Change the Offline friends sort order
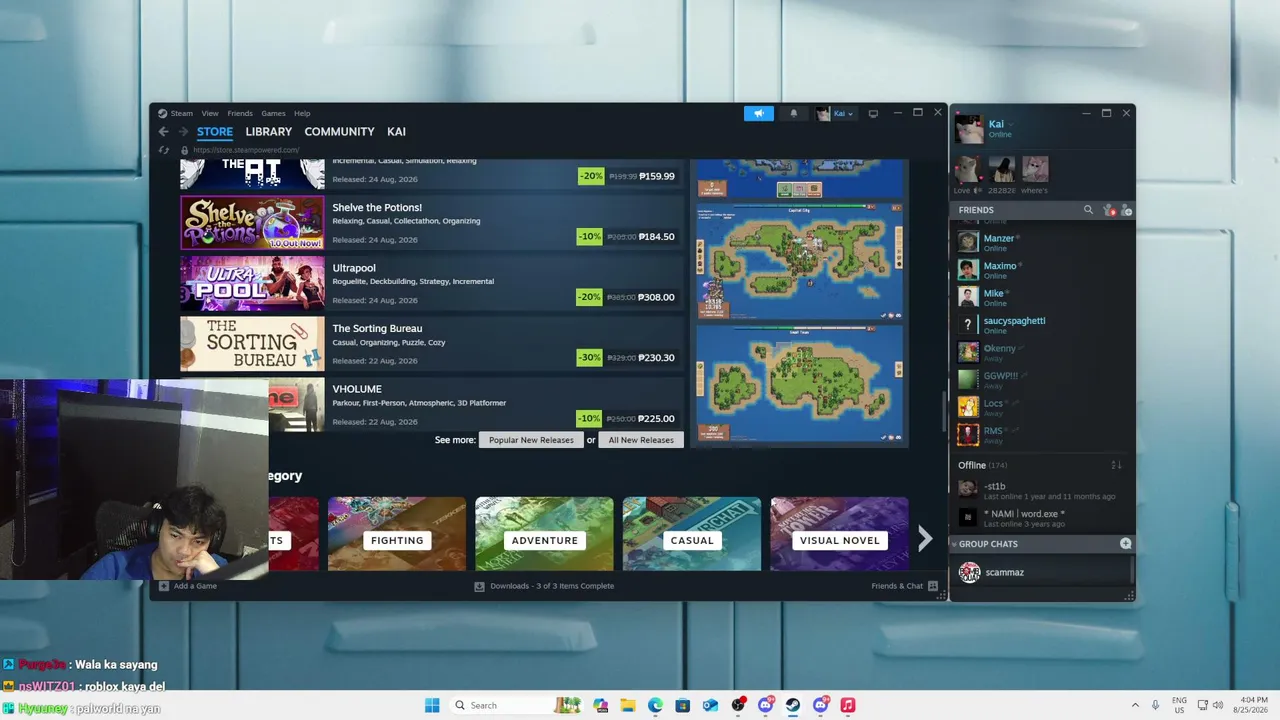Screen dimensions: 1280x720 coord(1117,465)
